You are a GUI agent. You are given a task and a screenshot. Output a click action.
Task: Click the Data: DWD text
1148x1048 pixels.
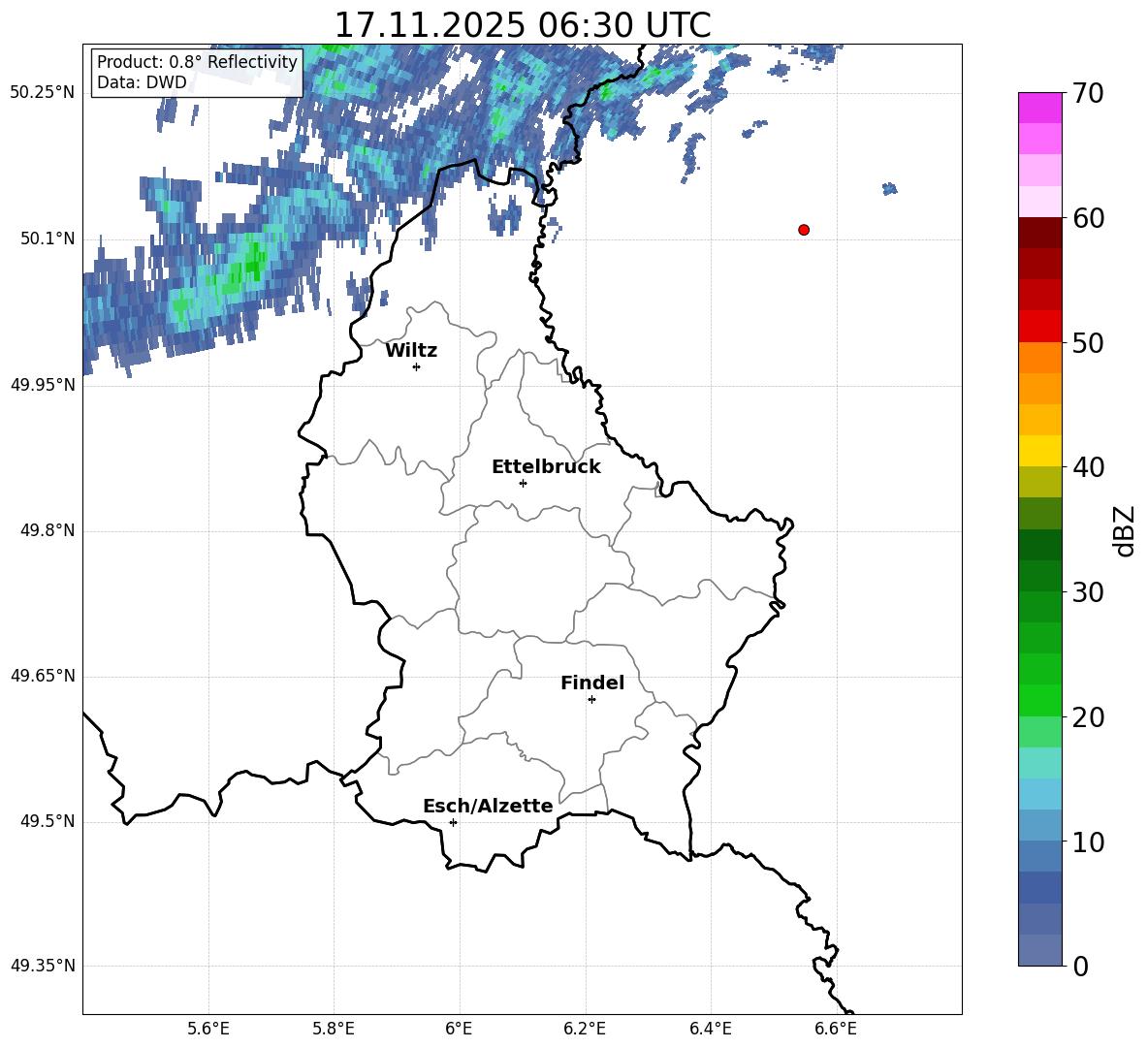(142, 82)
